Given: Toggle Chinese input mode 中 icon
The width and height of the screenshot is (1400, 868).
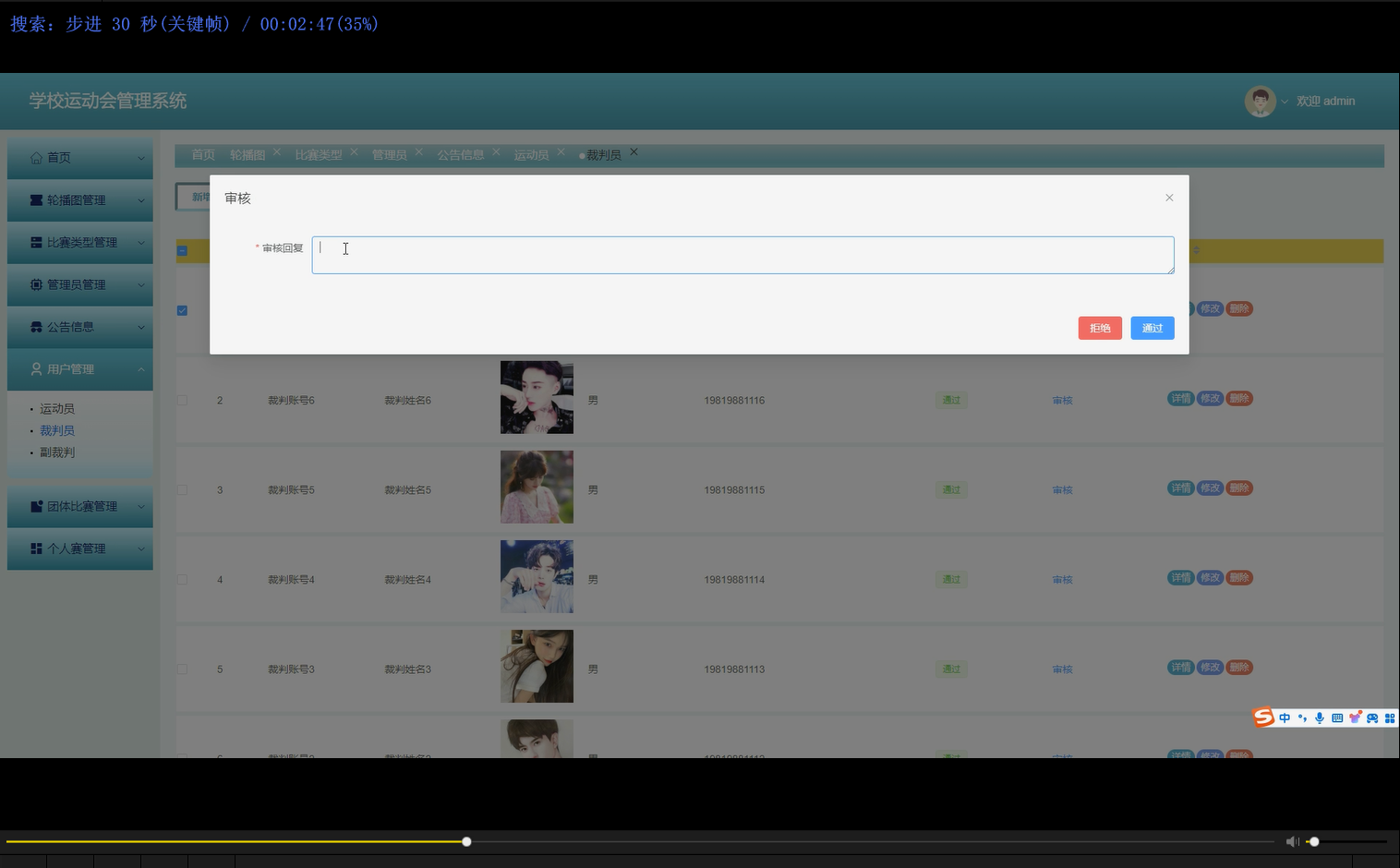Looking at the screenshot, I should tap(1285, 717).
